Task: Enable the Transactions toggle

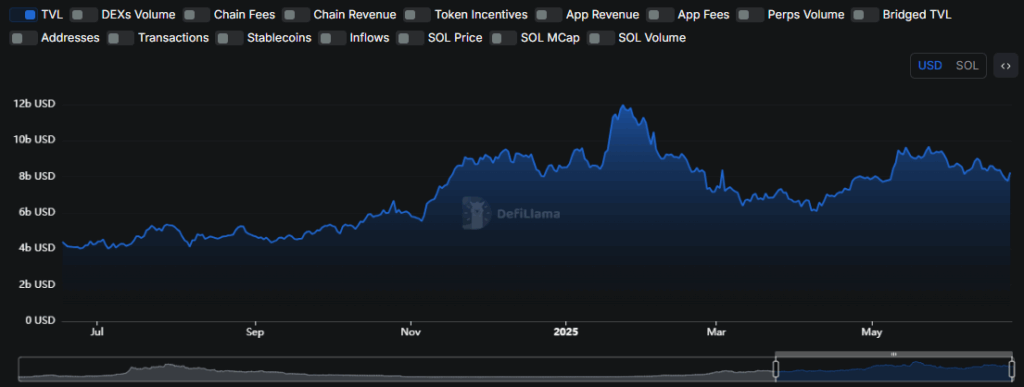Action: click(x=120, y=38)
